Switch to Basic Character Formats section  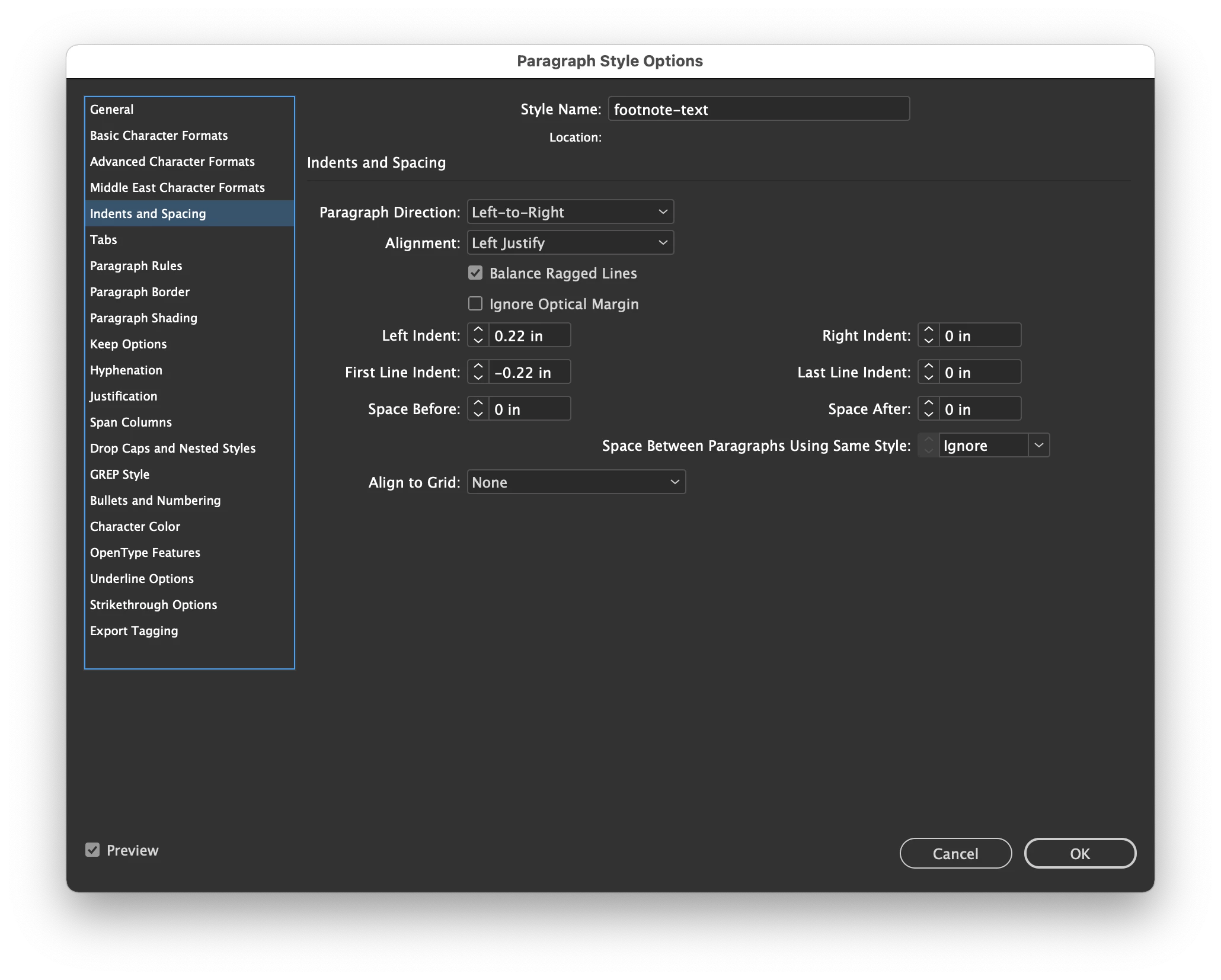pos(159,136)
